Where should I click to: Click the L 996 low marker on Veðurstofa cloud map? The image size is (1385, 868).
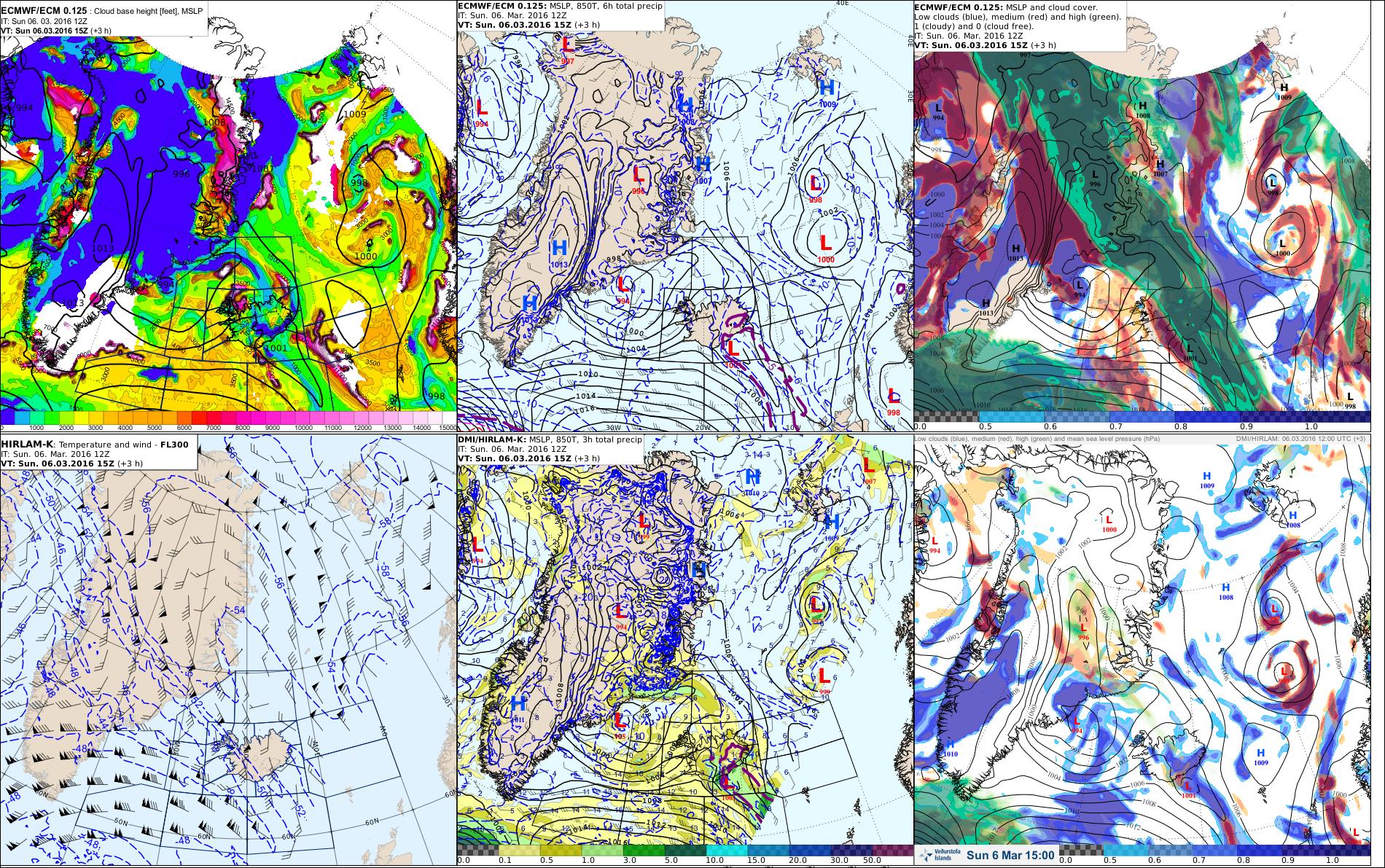[1083, 630]
